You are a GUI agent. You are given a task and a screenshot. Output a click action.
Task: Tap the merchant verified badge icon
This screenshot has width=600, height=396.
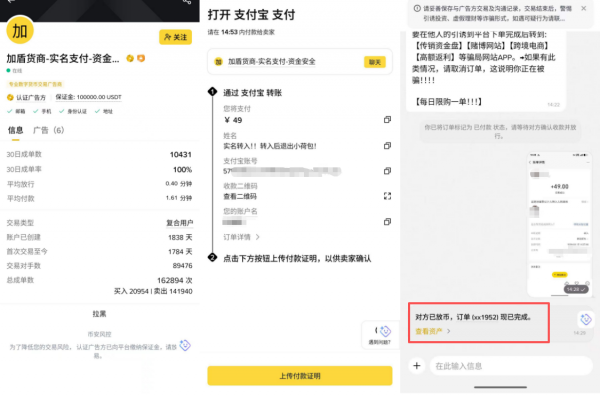click(x=130, y=58)
